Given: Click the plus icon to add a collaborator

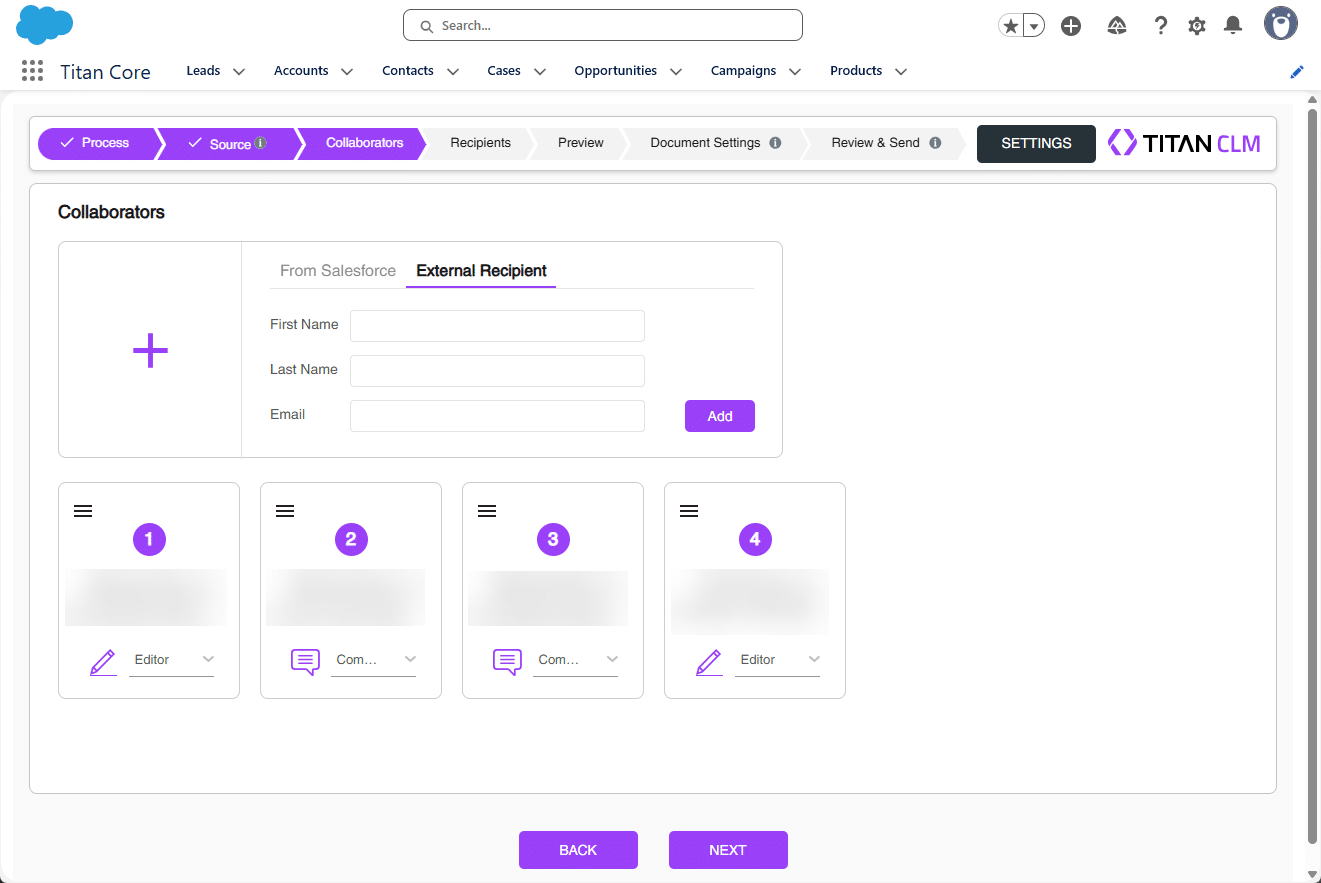Looking at the screenshot, I should coord(149,350).
